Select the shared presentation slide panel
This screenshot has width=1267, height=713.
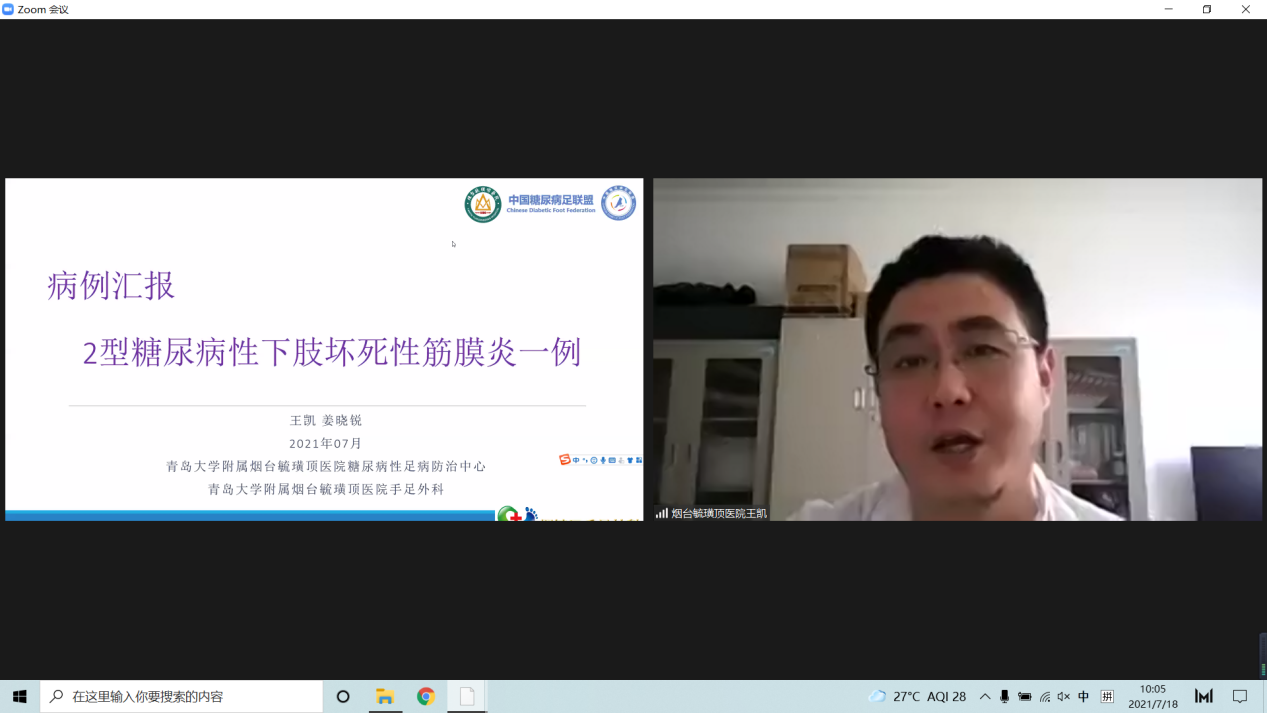324,349
